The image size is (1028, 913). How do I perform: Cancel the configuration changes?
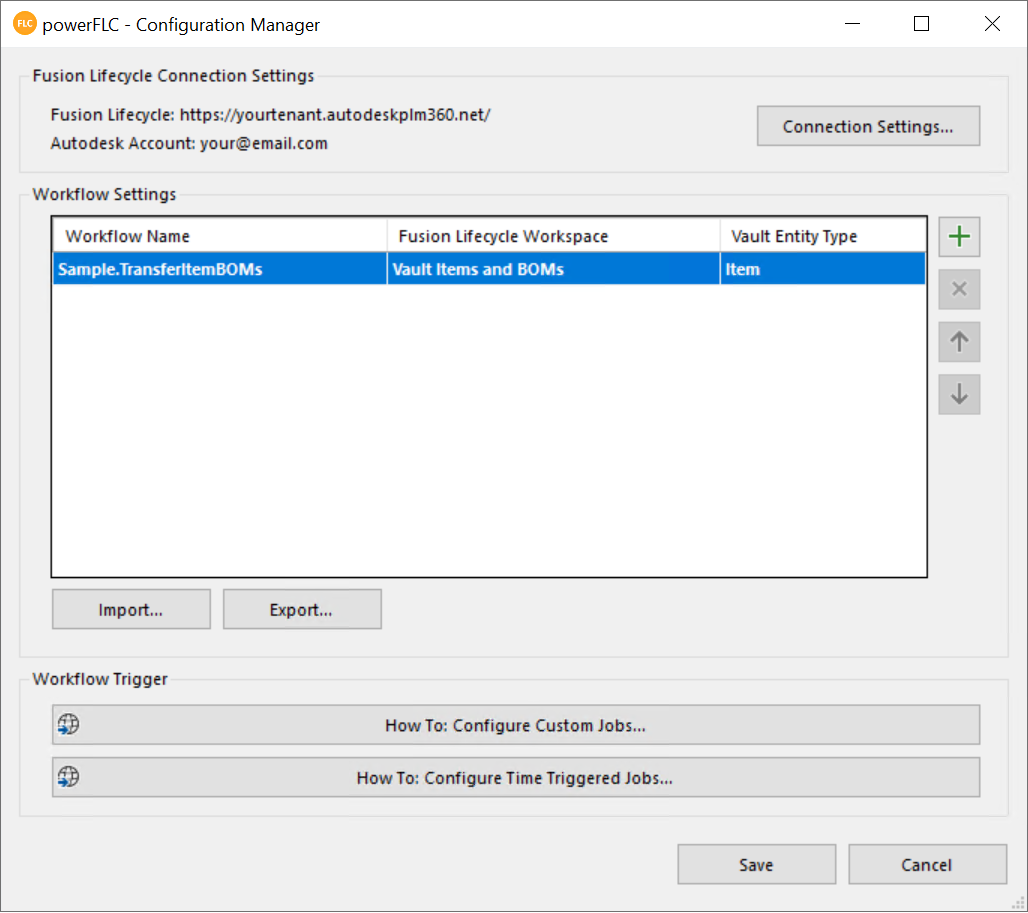click(926, 865)
